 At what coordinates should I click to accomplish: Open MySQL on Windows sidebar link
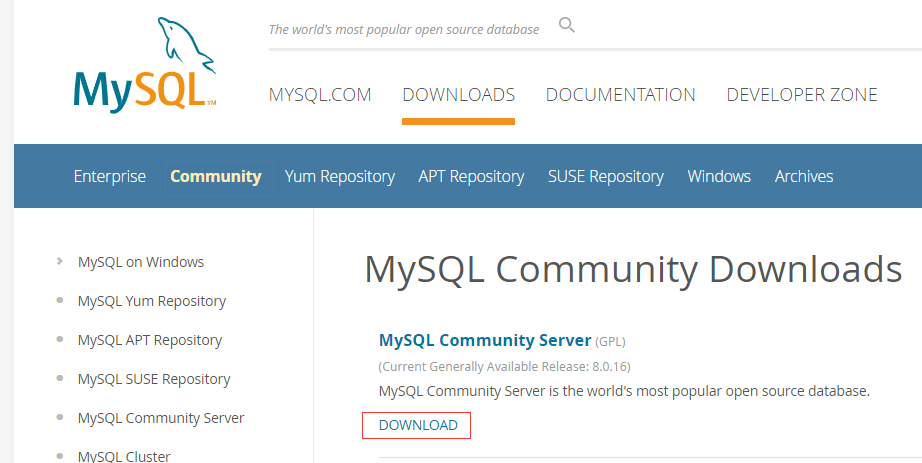pyautogui.click(x=141, y=262)
